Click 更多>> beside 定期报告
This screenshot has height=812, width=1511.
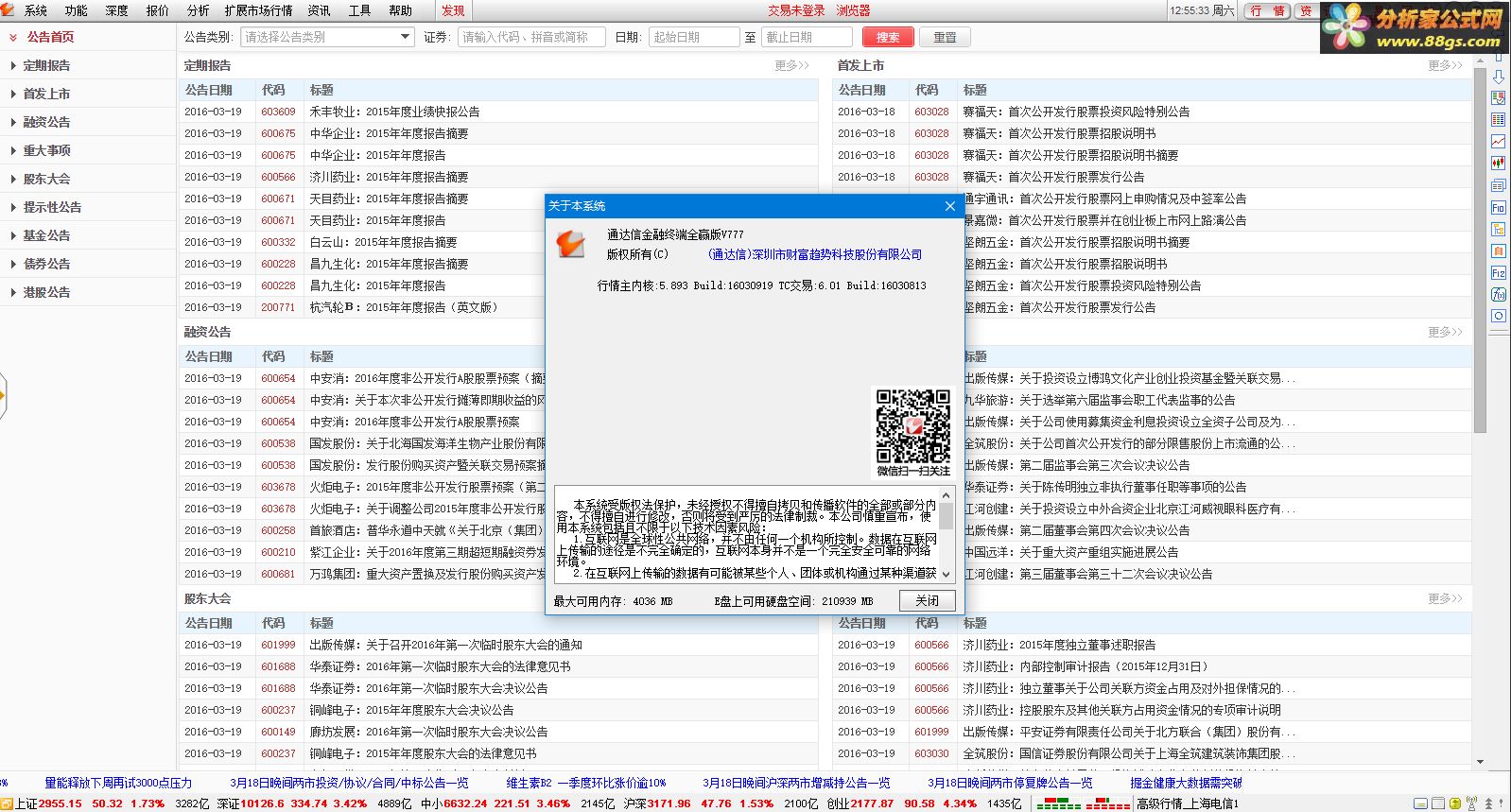point(791,65)
